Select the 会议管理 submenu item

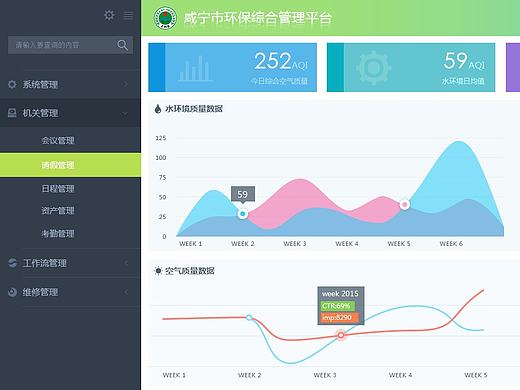coord(58,140)
